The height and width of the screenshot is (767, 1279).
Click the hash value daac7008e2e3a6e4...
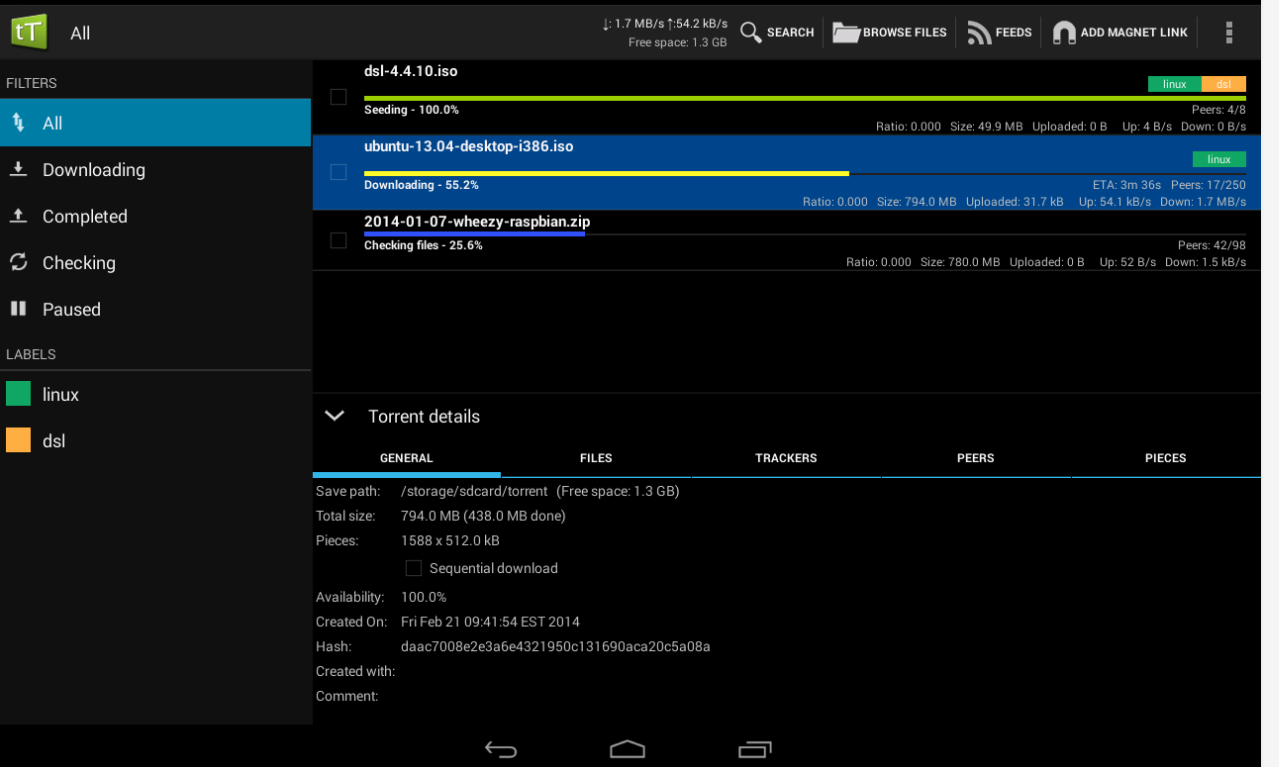click(555, 647)
